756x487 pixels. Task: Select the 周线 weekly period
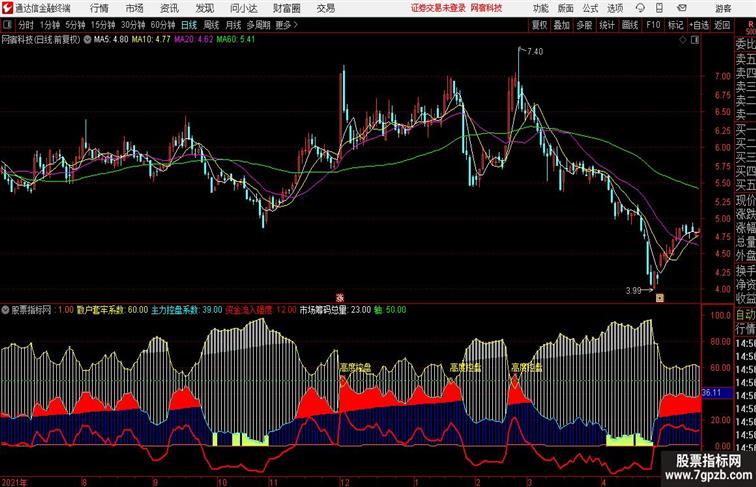coord(211,25)
